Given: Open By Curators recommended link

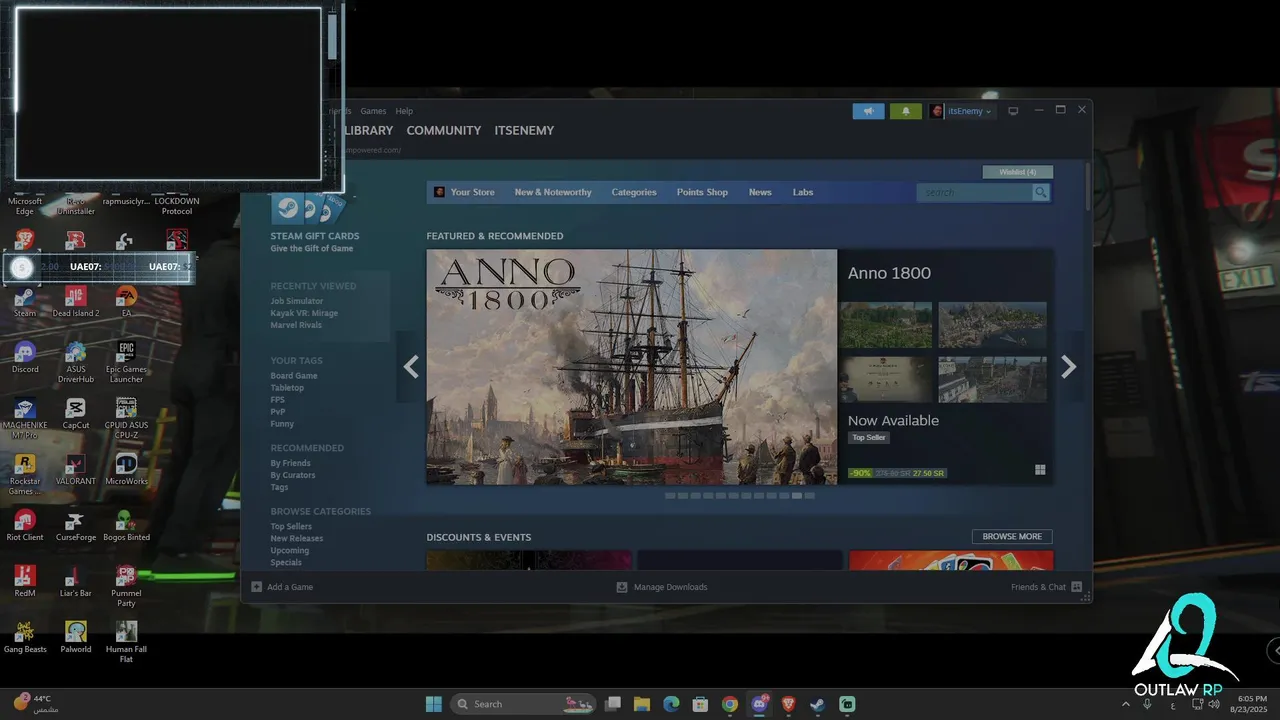Looking at the screenshot, I should tap(293, 475).
